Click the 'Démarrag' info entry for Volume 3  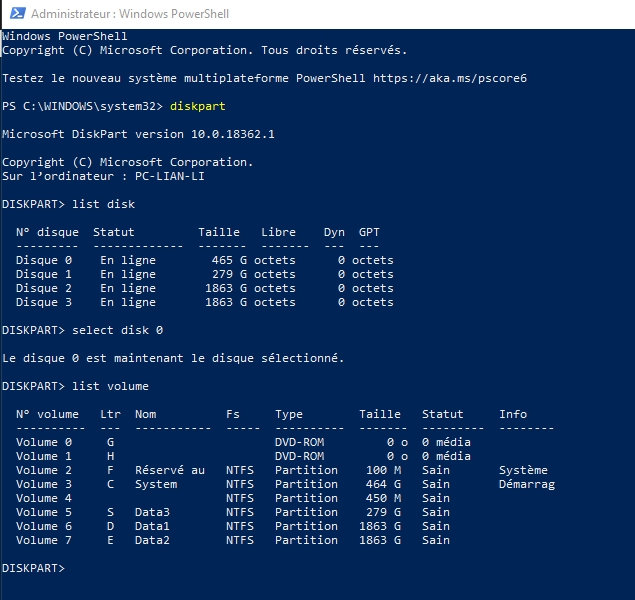(x=526, y=484)
